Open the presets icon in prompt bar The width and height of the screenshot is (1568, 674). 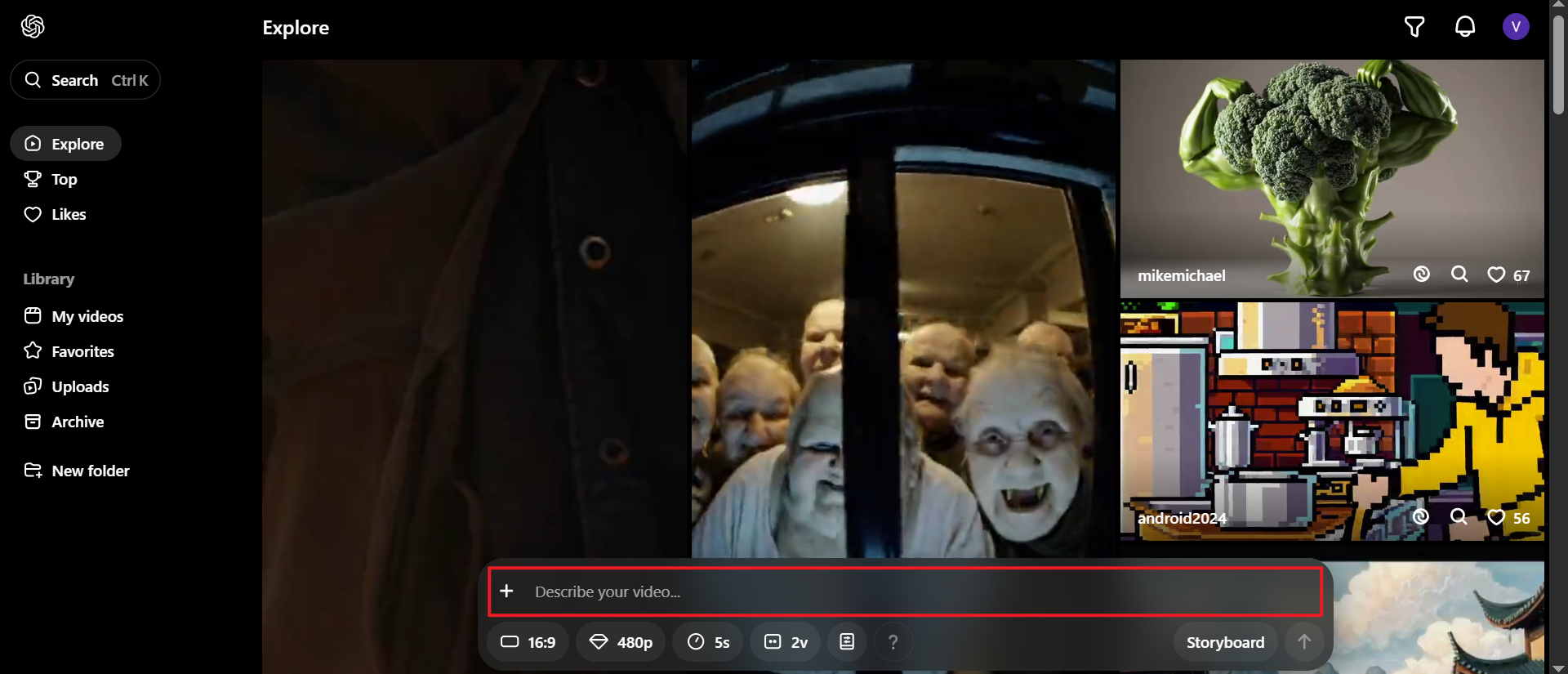(847, 642)
